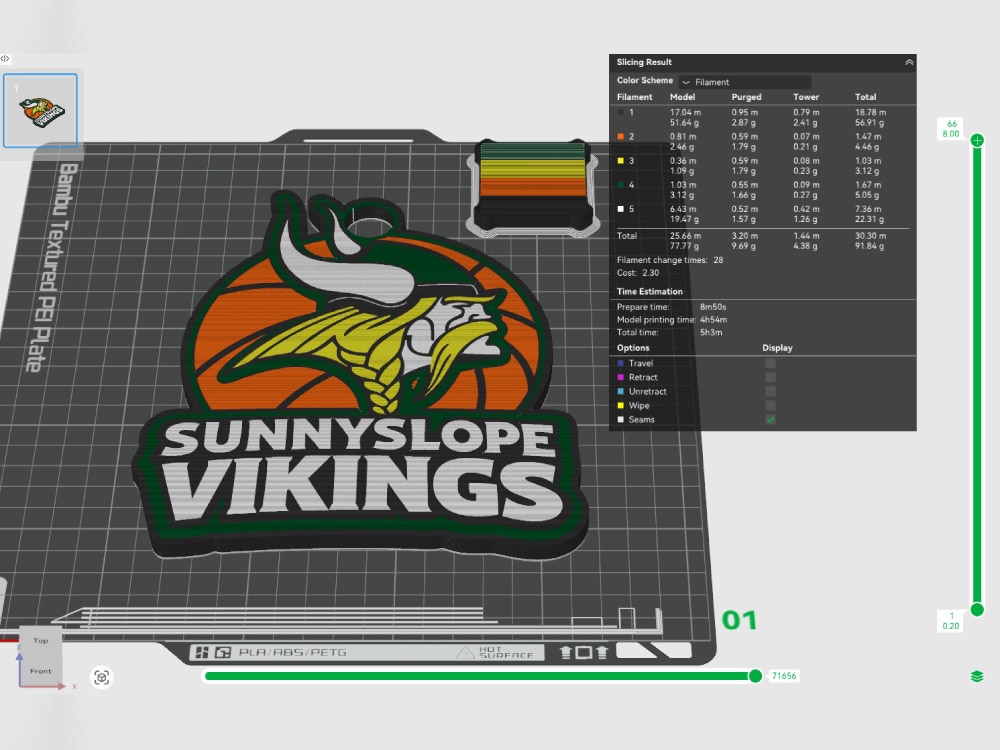Toggle the Retract display checkbox

tap(770, 377)
